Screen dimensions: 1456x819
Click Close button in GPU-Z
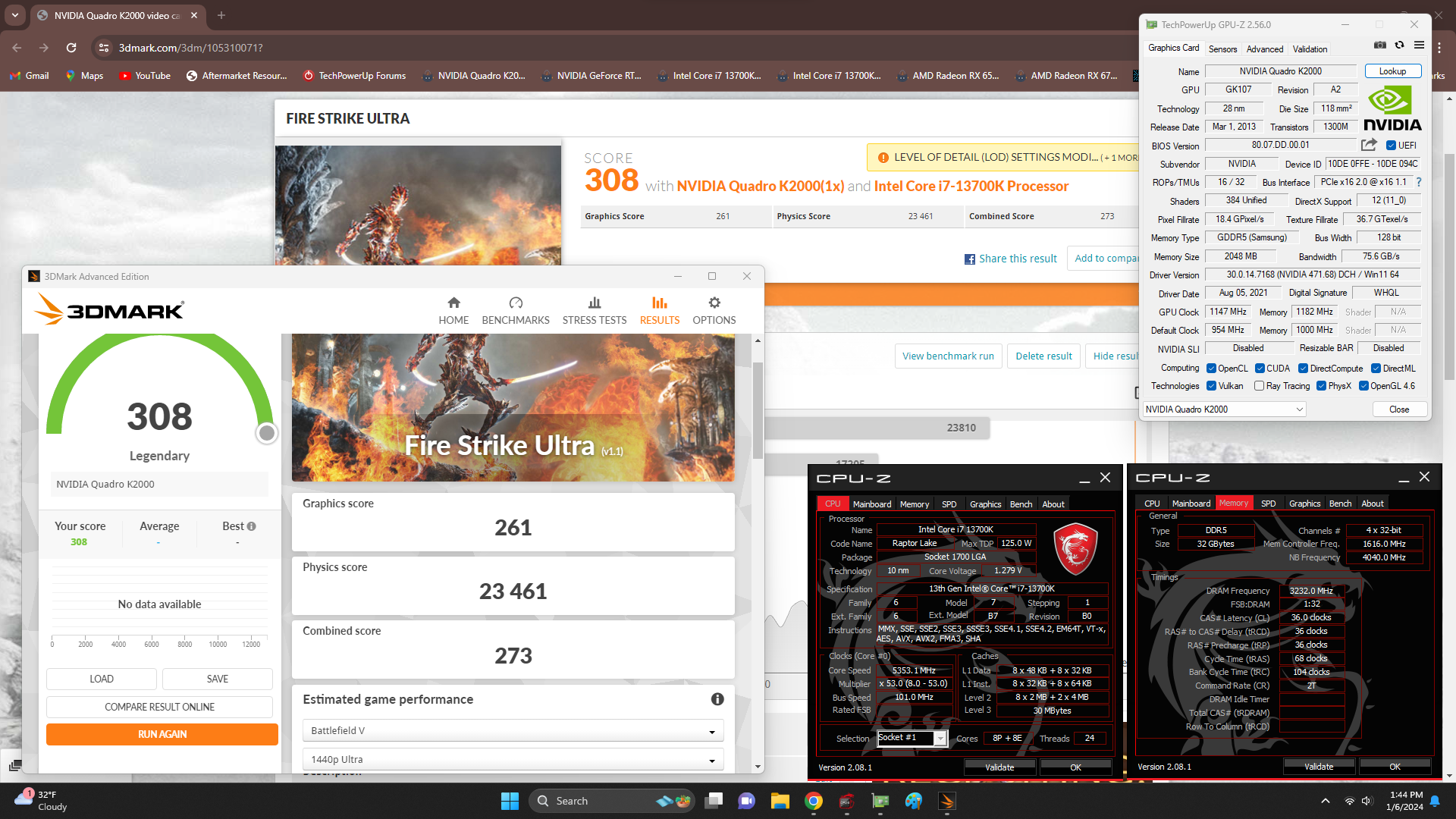point(1399,409)
